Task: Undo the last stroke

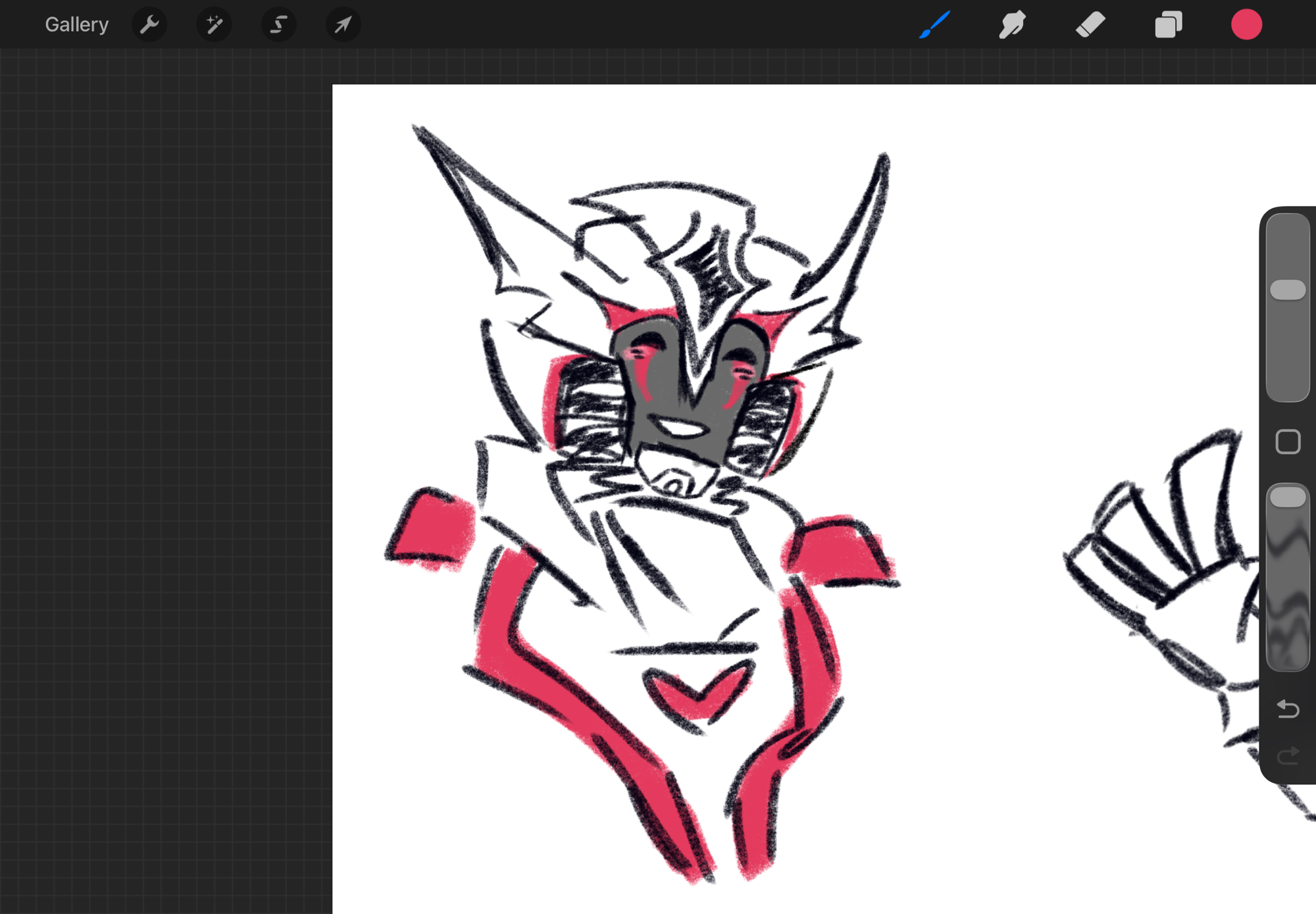Action: click(x=1288, y=709)
